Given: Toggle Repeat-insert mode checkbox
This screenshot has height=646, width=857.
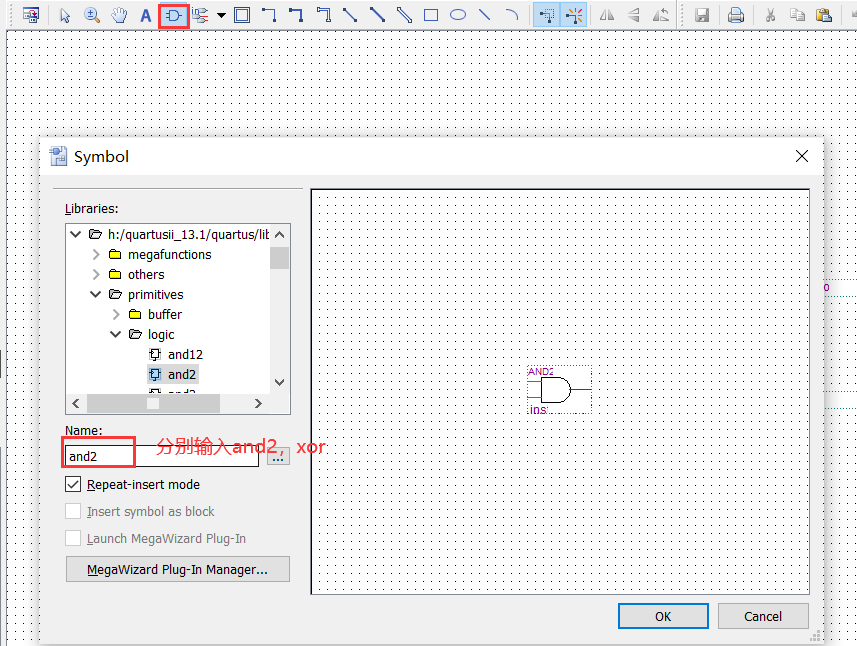Looking at the screenshot, I should 73,485.
